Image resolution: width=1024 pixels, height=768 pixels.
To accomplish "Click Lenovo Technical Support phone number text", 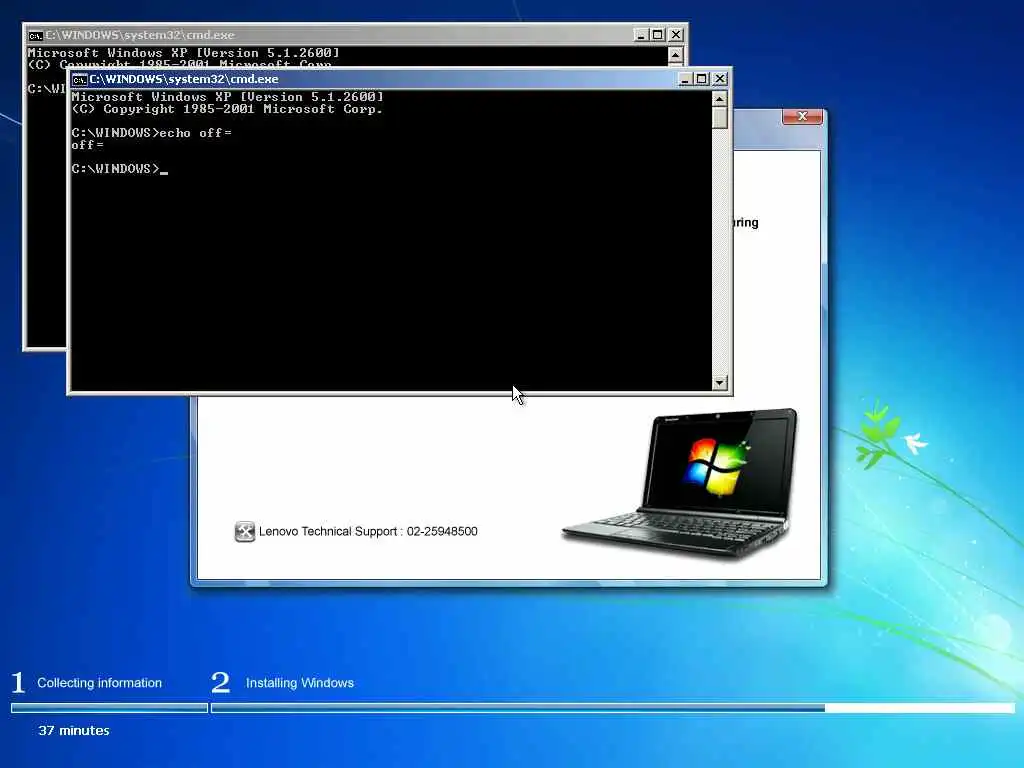I will (x=442, y=532).
